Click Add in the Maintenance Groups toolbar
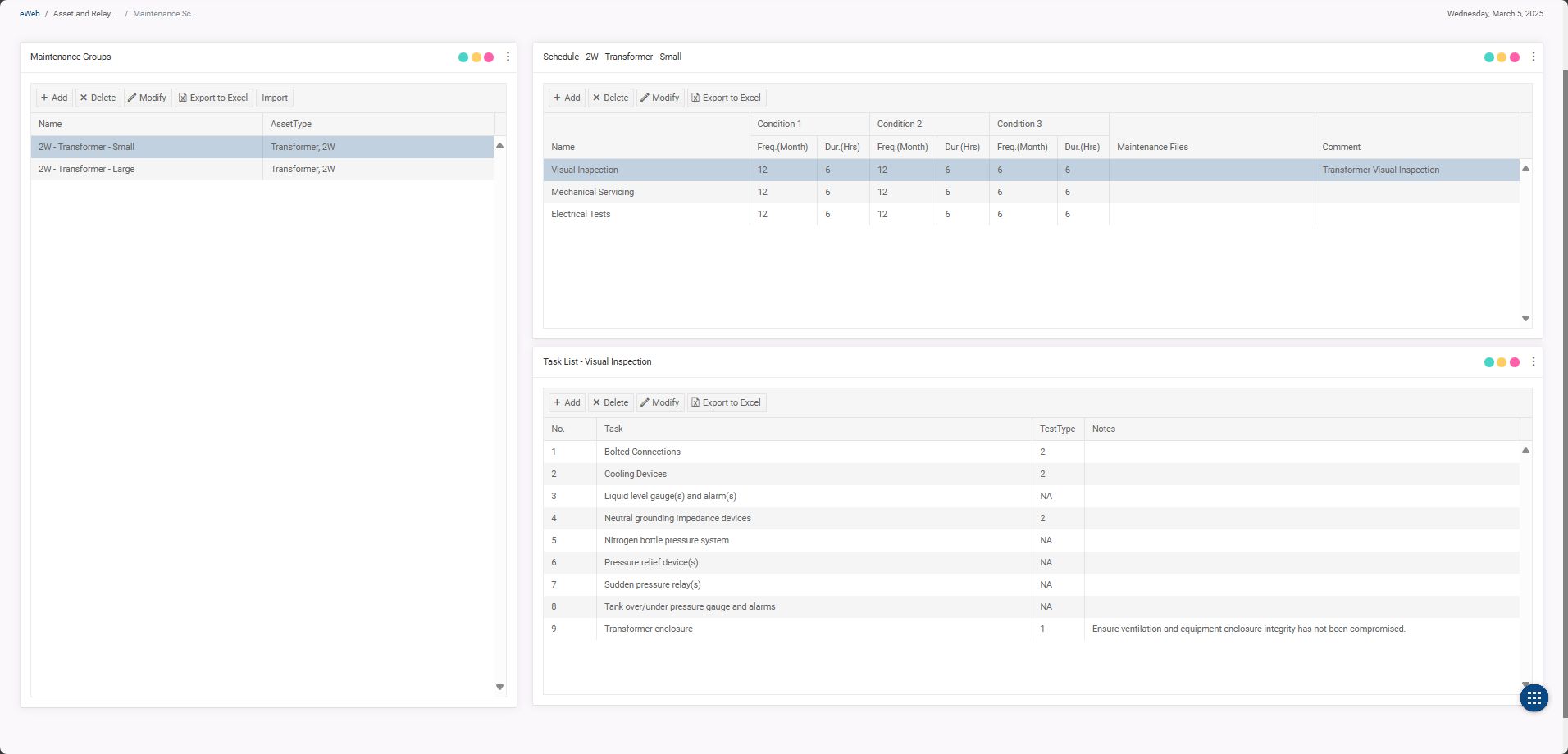Image resolution: width=1568 pixels, height=754 pixels. click(x=54, y=98)
